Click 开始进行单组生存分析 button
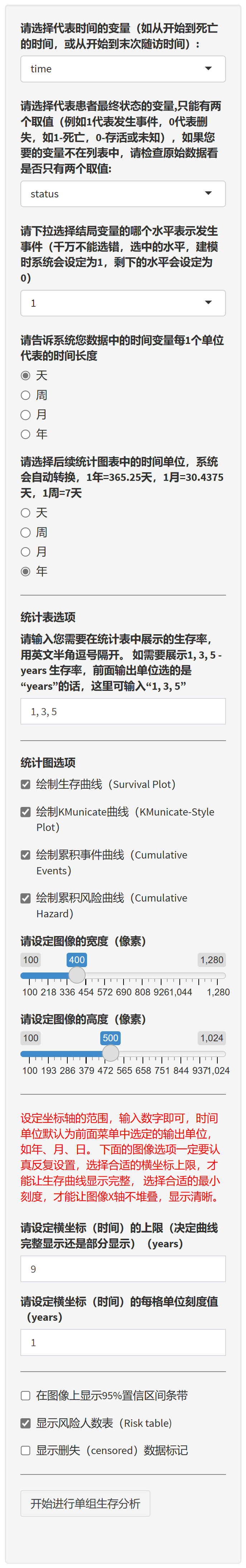Image resolution: width=246 pixels, height=1568 pixels. (85, 1504)
